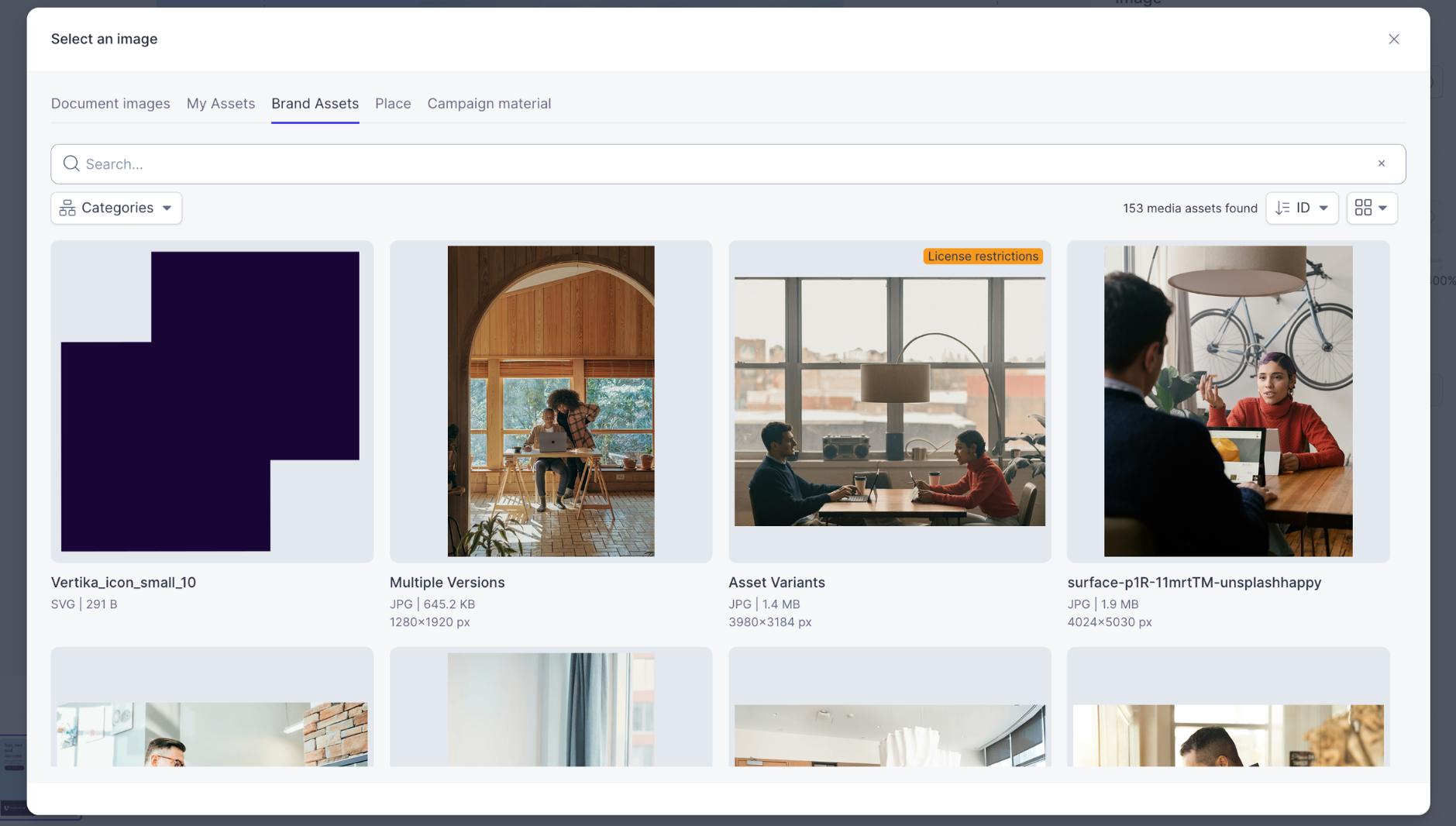
Task: Select the Asset Variants image thumbnail
Action: 890,401
